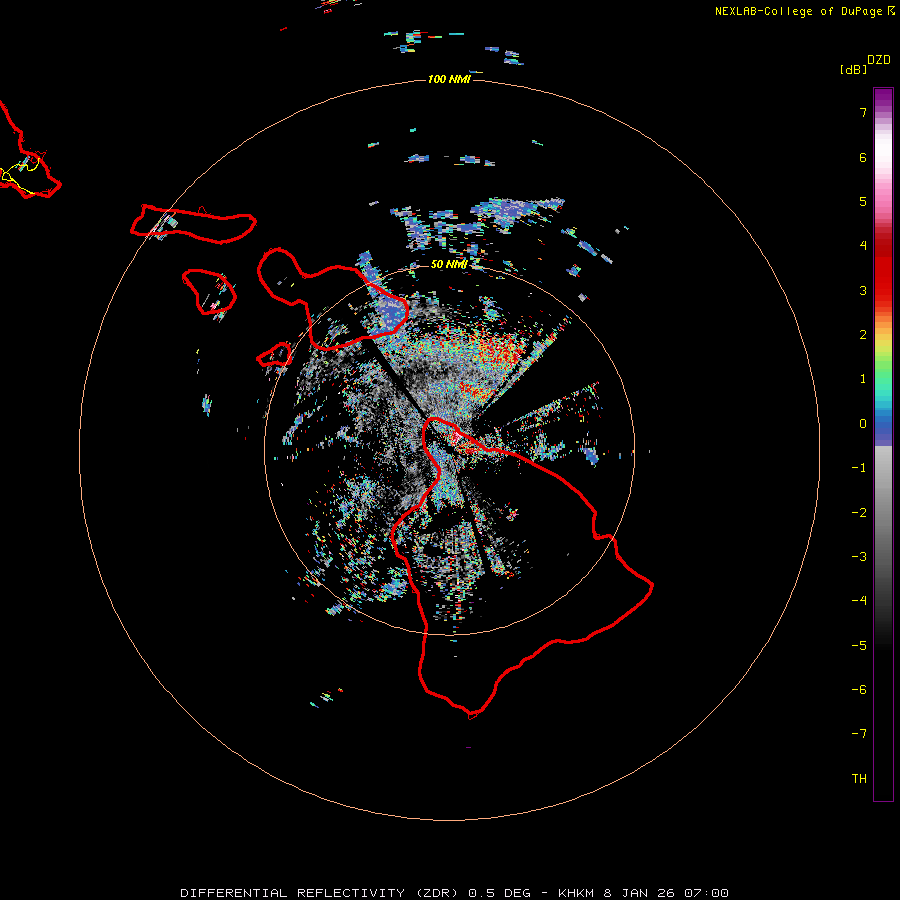Click the DZD label above the color scale

(x=879, y=60)
